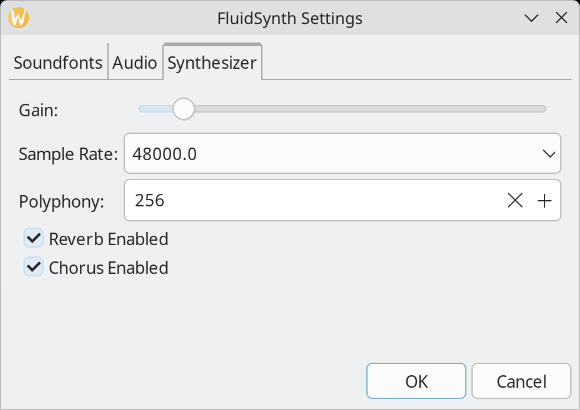Close the FluidSynth Settings dialog
Viewport: 580px width, 410px height.
click(x=561, y=17)
